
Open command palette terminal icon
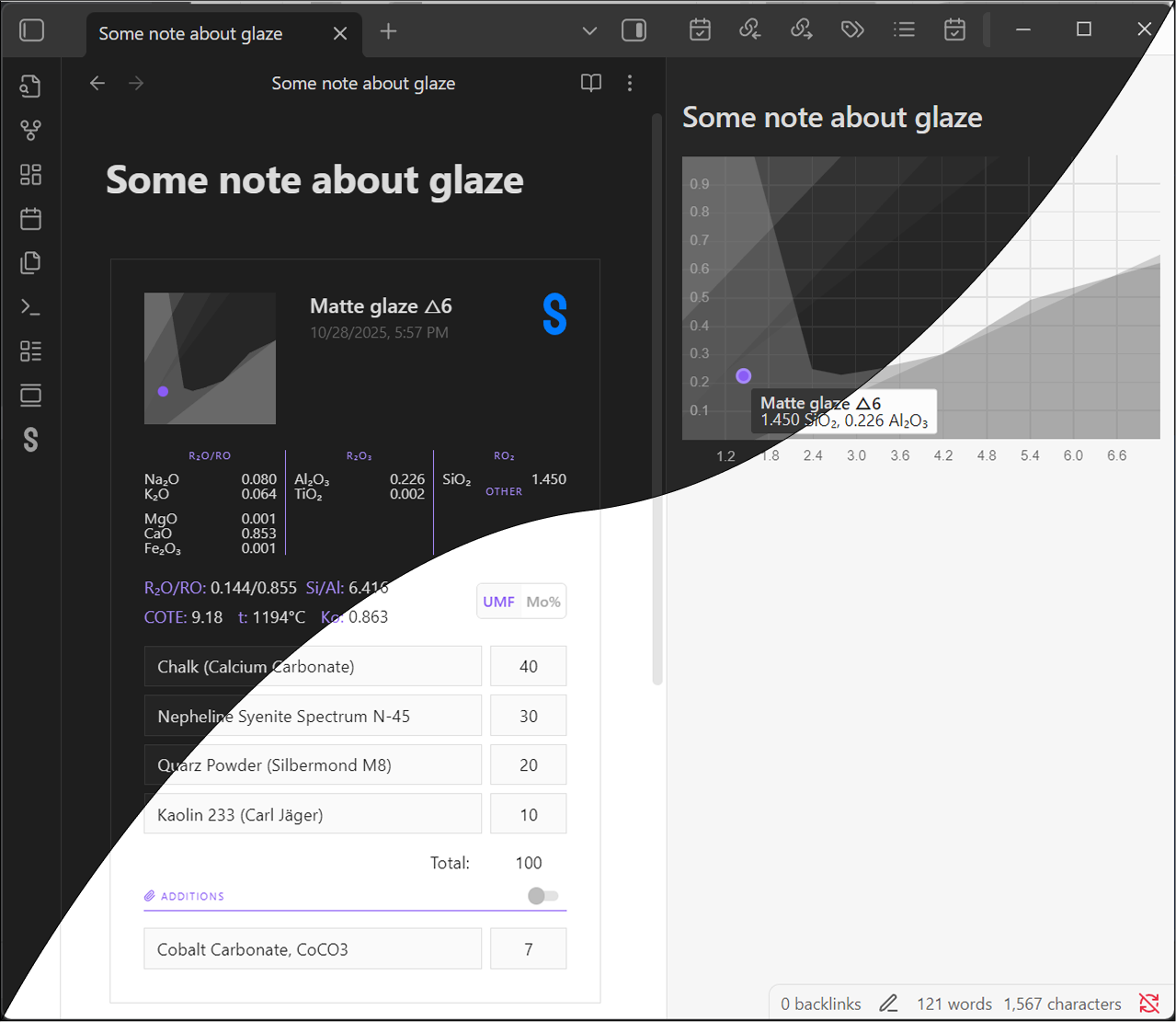pyautogui.click(x=30, y=306)
